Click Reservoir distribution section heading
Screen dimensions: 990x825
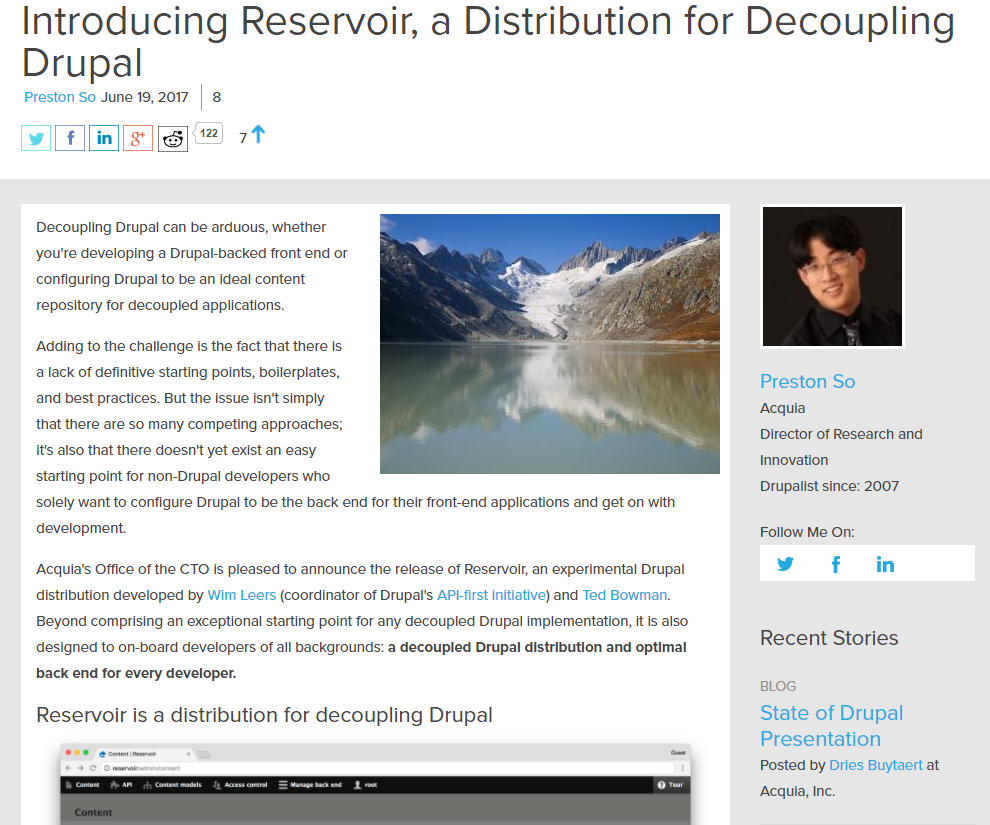tap(264, 715)
